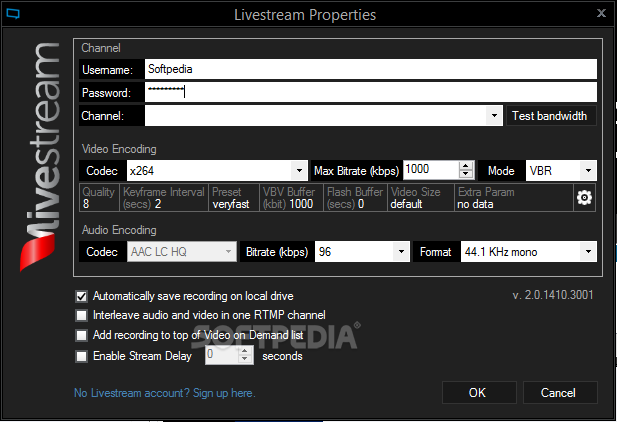Image resolution: width=617 pixels, height=422 pixels.
Task: Enable automatically save recording on local drive
Action: click(x=81, y=296)
